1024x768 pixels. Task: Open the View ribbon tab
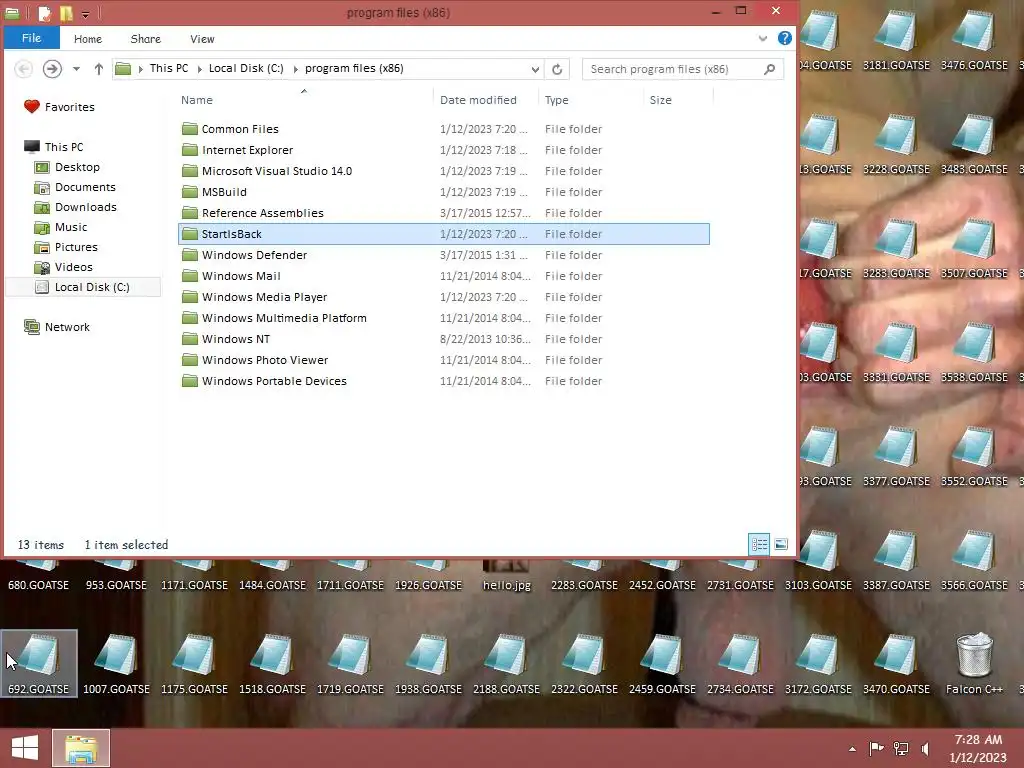coord(202,39)
